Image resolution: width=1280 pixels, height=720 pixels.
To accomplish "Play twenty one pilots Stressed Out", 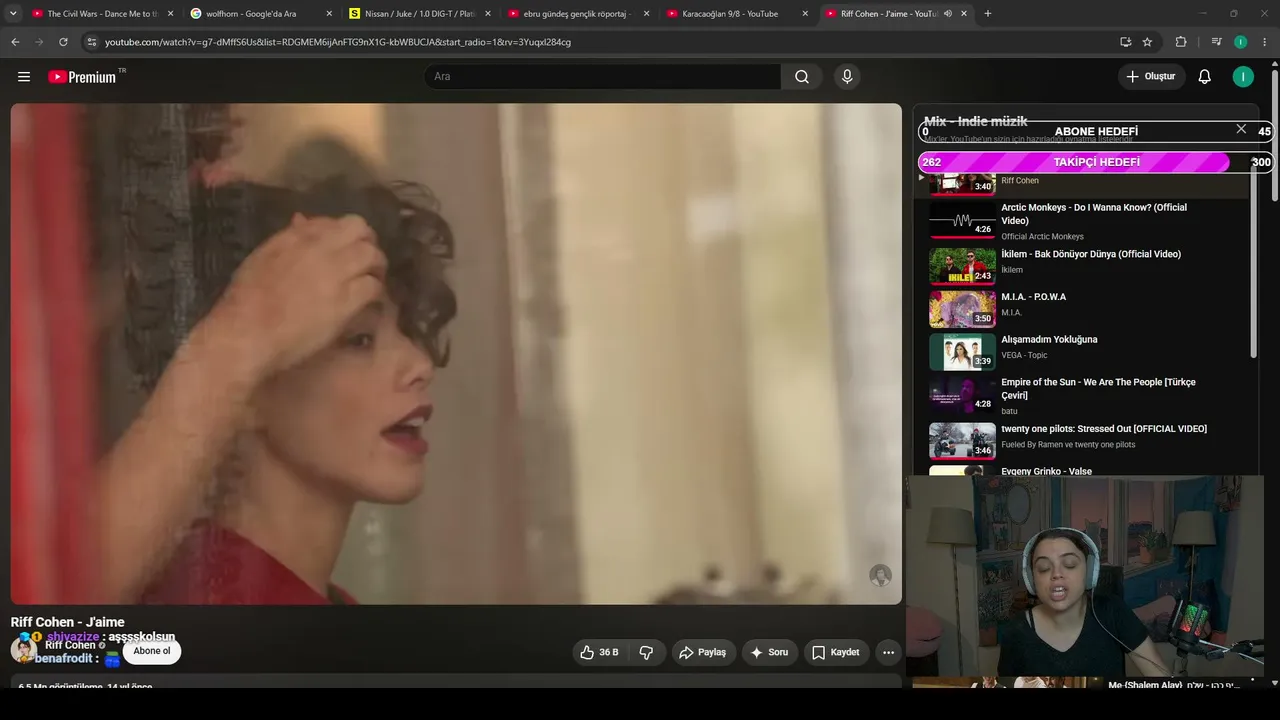I will tap(1104, 429).
